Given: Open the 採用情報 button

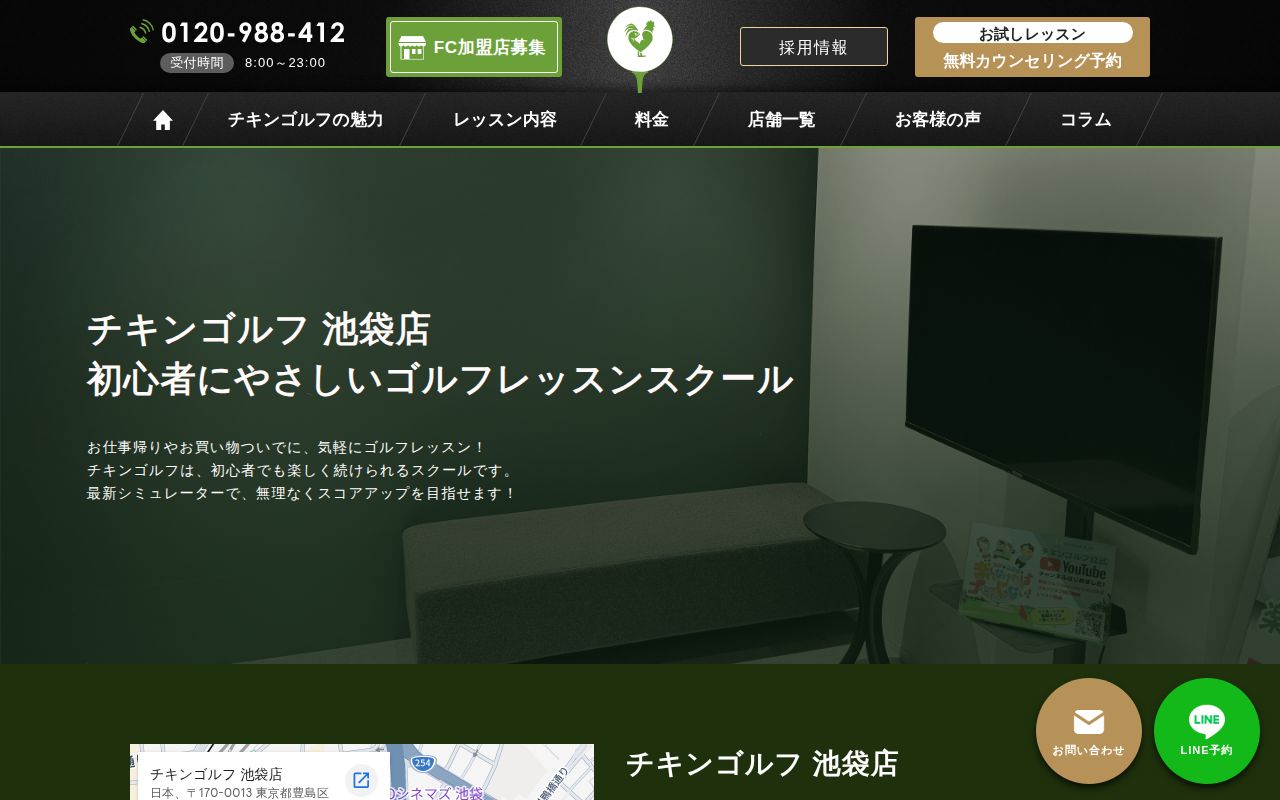Looking at the screenshot, I should click(814, 47).
